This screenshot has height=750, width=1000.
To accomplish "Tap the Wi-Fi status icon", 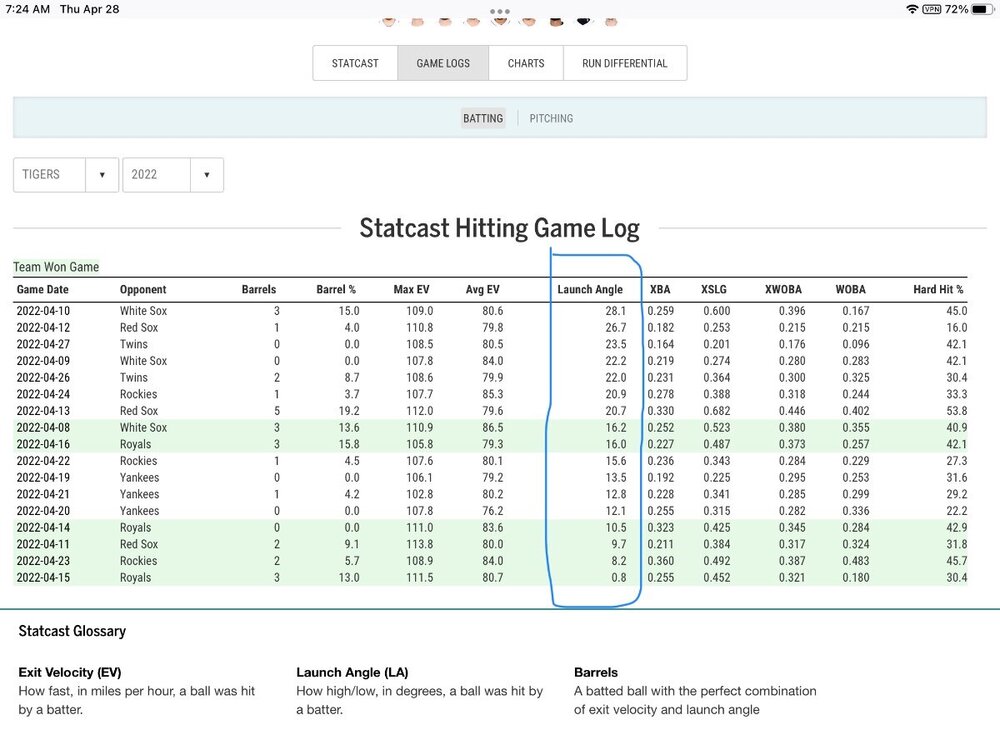I will point(911,9).
